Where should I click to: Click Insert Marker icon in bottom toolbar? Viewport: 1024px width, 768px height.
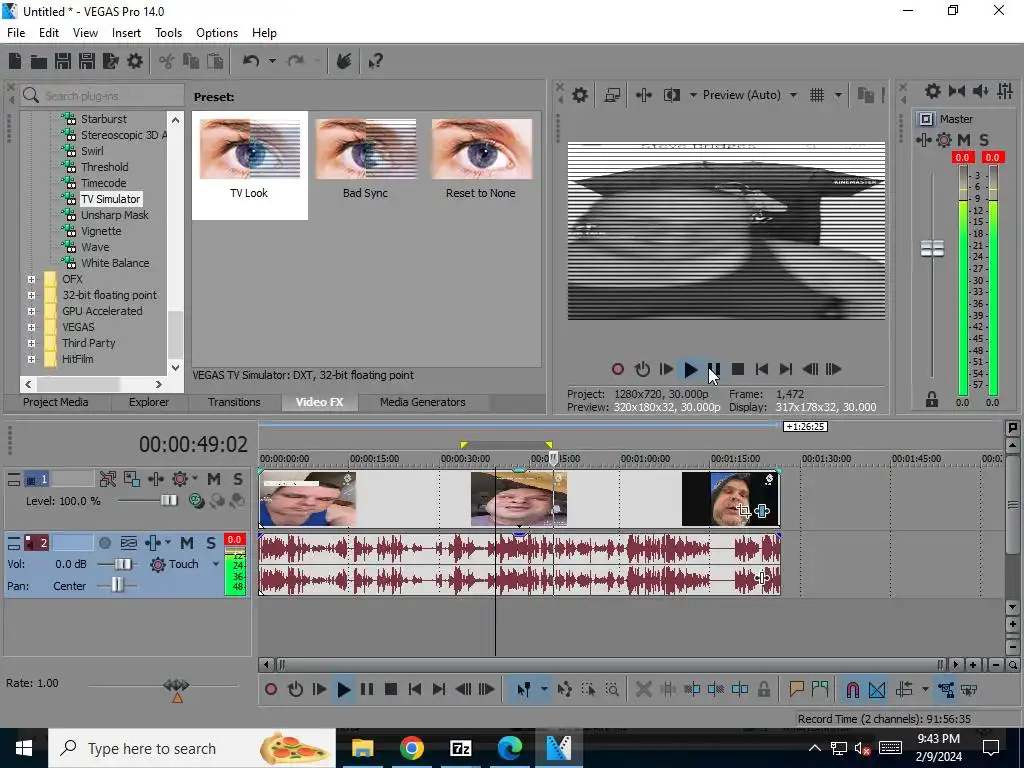tap(796, 689)
